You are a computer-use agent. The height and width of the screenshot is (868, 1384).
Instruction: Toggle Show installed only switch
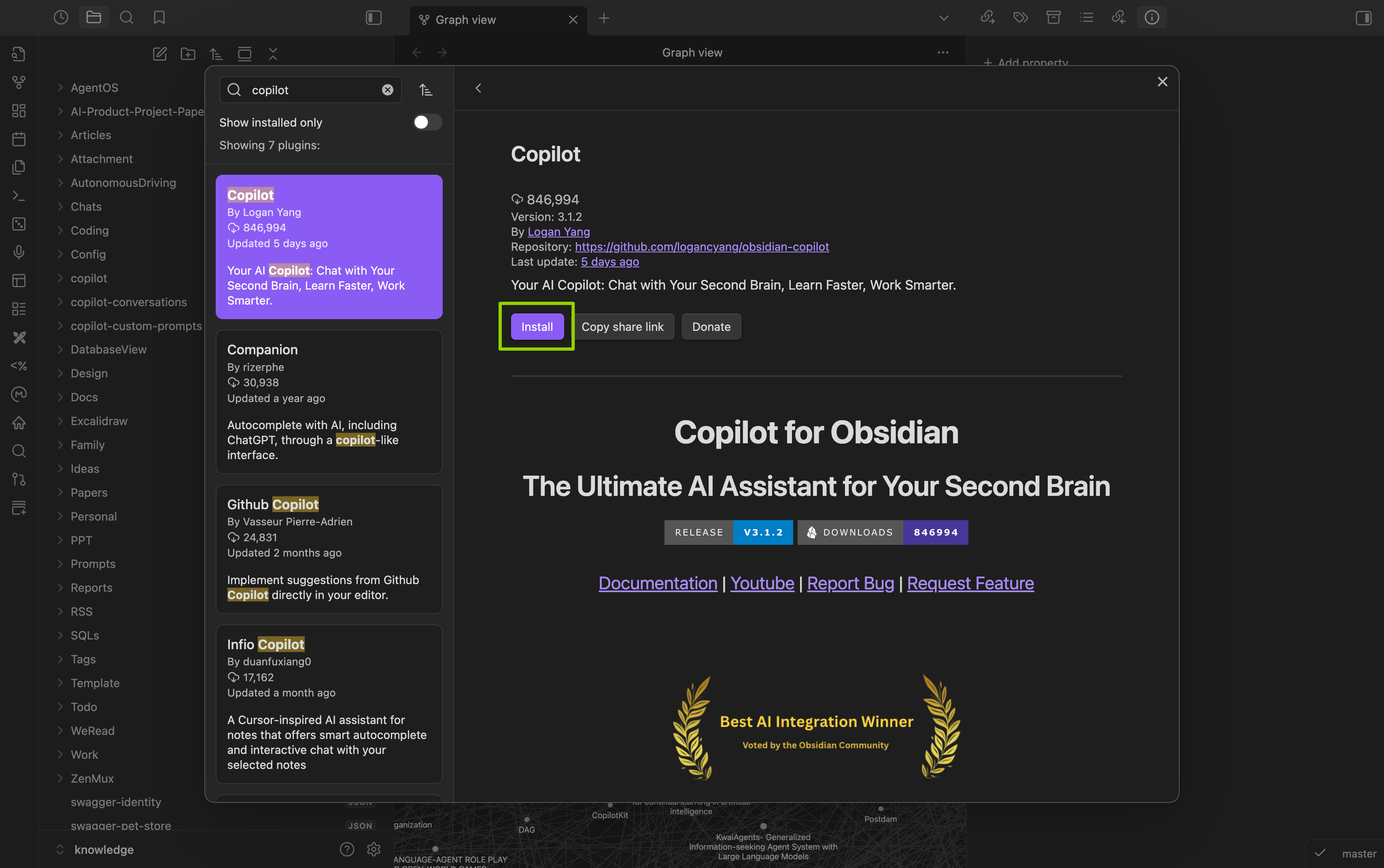pyautogui.click(x=427, y=122)
